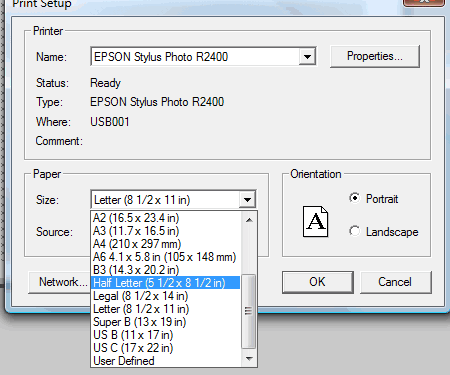Choose Half Letter (5 1/2 x 8 1/2 in)
The height and width of the screenshot is (375, 450).
[x=166, y=283]
